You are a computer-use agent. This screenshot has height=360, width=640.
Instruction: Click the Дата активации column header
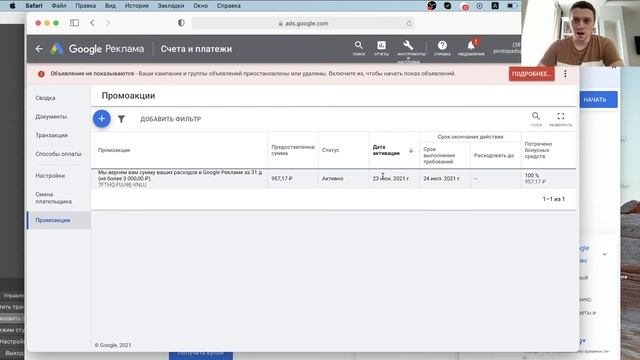click(386, 150)
